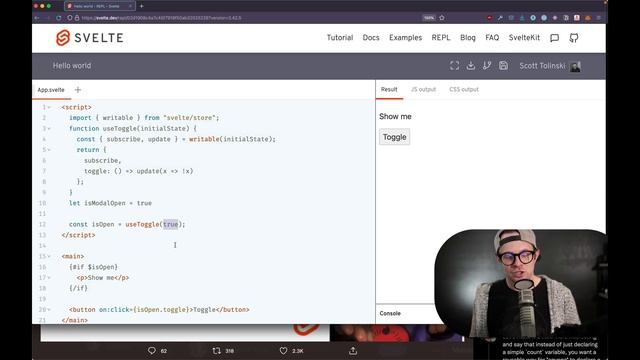This screenshot has width=640, height=360.
Task: Click the highlighted 'true' in useToggle call
Action: click(x=171, y=224)
